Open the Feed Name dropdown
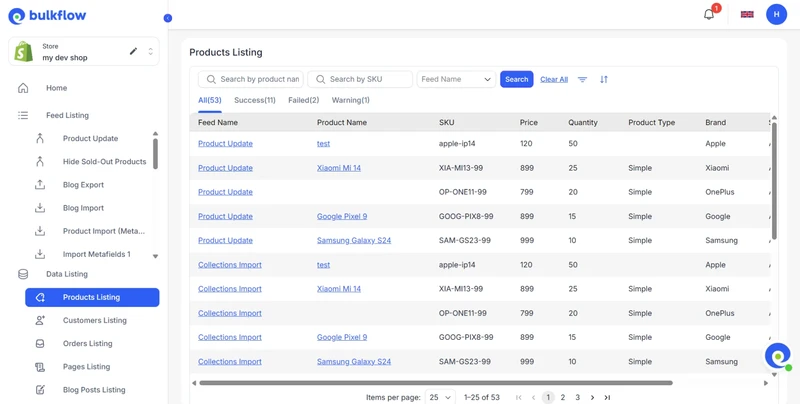Image resolution: width=800 pixels, height=404 pixels. 456,79
